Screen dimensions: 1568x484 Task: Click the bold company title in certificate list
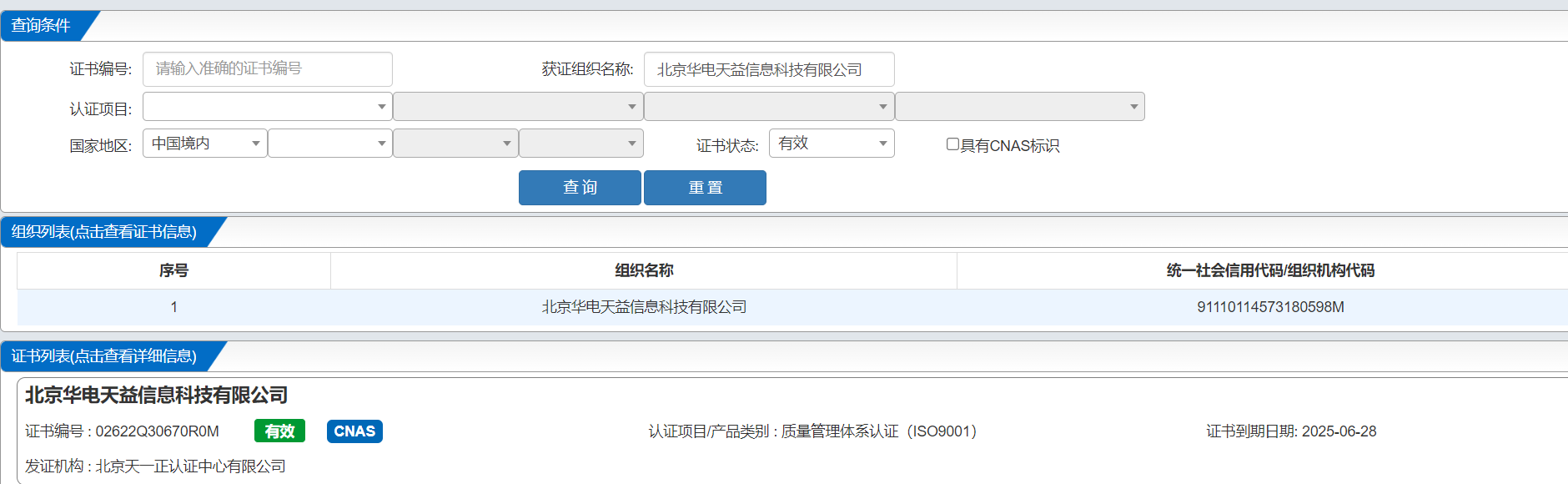coord(157,396)
